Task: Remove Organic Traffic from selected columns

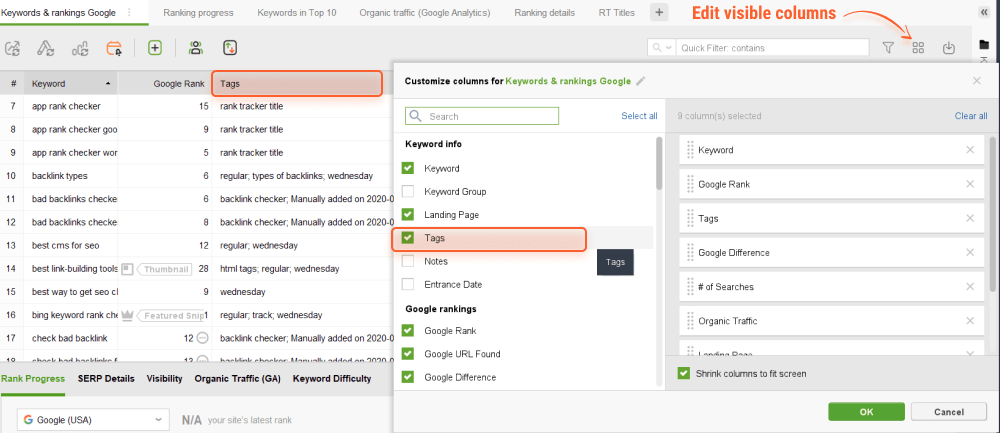Action: coord(970,320)
